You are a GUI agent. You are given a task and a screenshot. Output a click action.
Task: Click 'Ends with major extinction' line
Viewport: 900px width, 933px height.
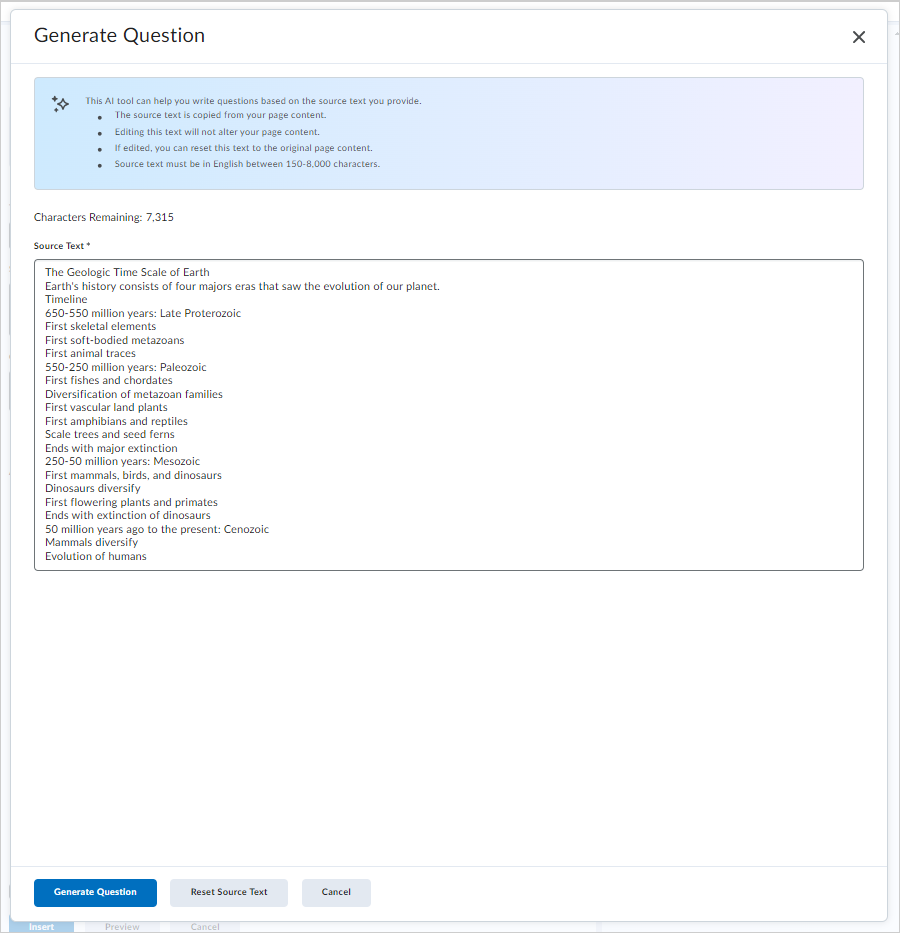click(x=111, y=448)
